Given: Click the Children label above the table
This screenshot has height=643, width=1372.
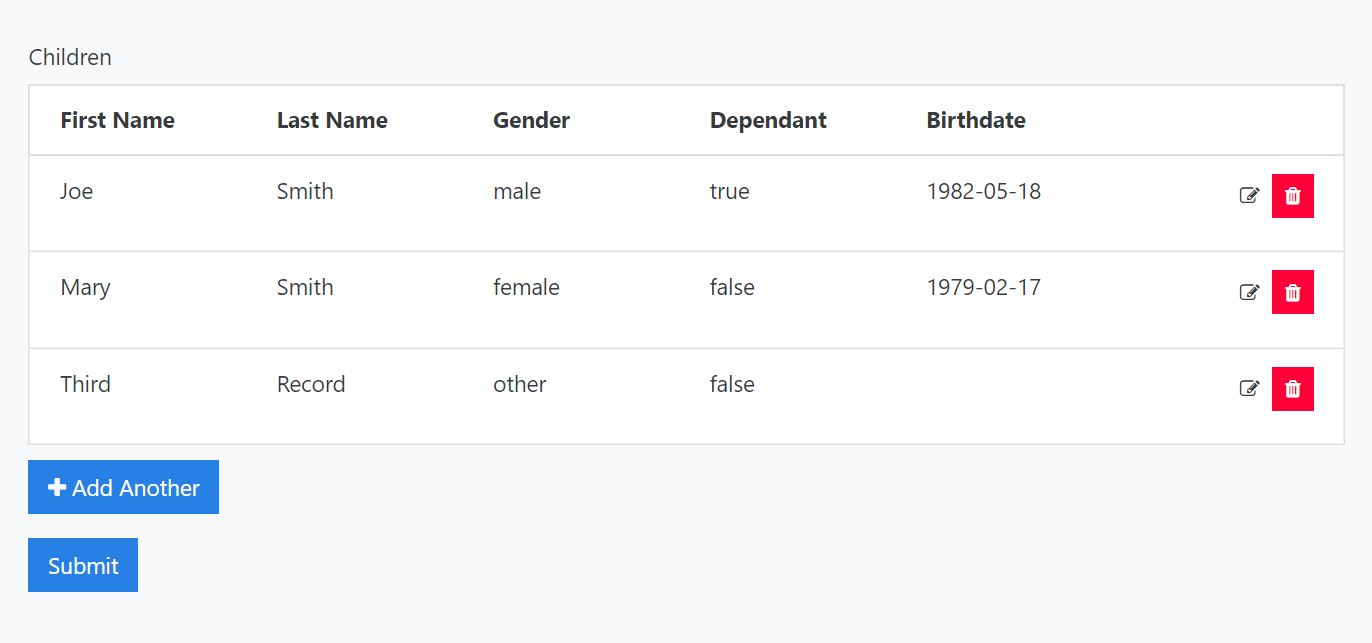Looking at the screenshot, I should (70, 57).
